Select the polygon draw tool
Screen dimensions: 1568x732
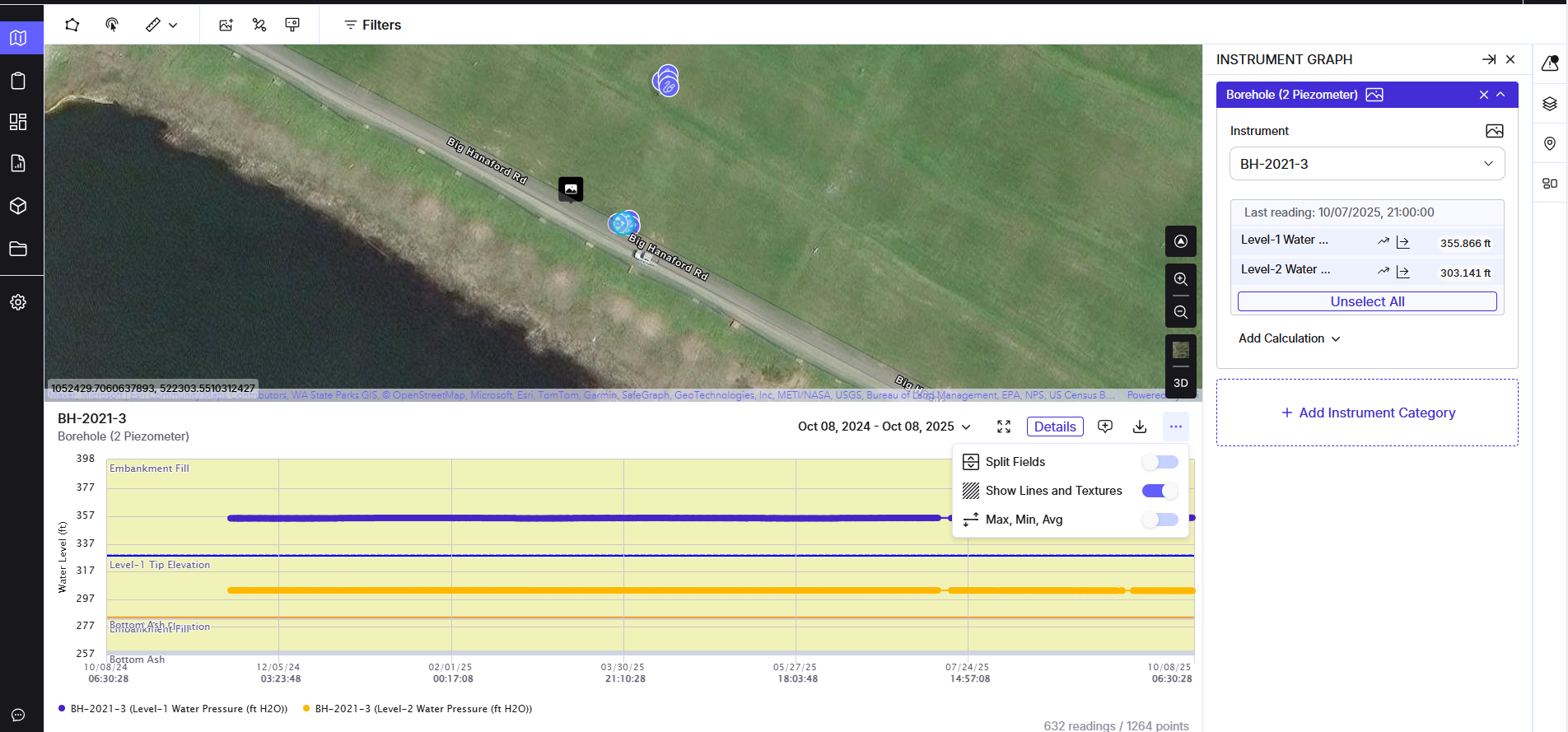coord(72,25)
